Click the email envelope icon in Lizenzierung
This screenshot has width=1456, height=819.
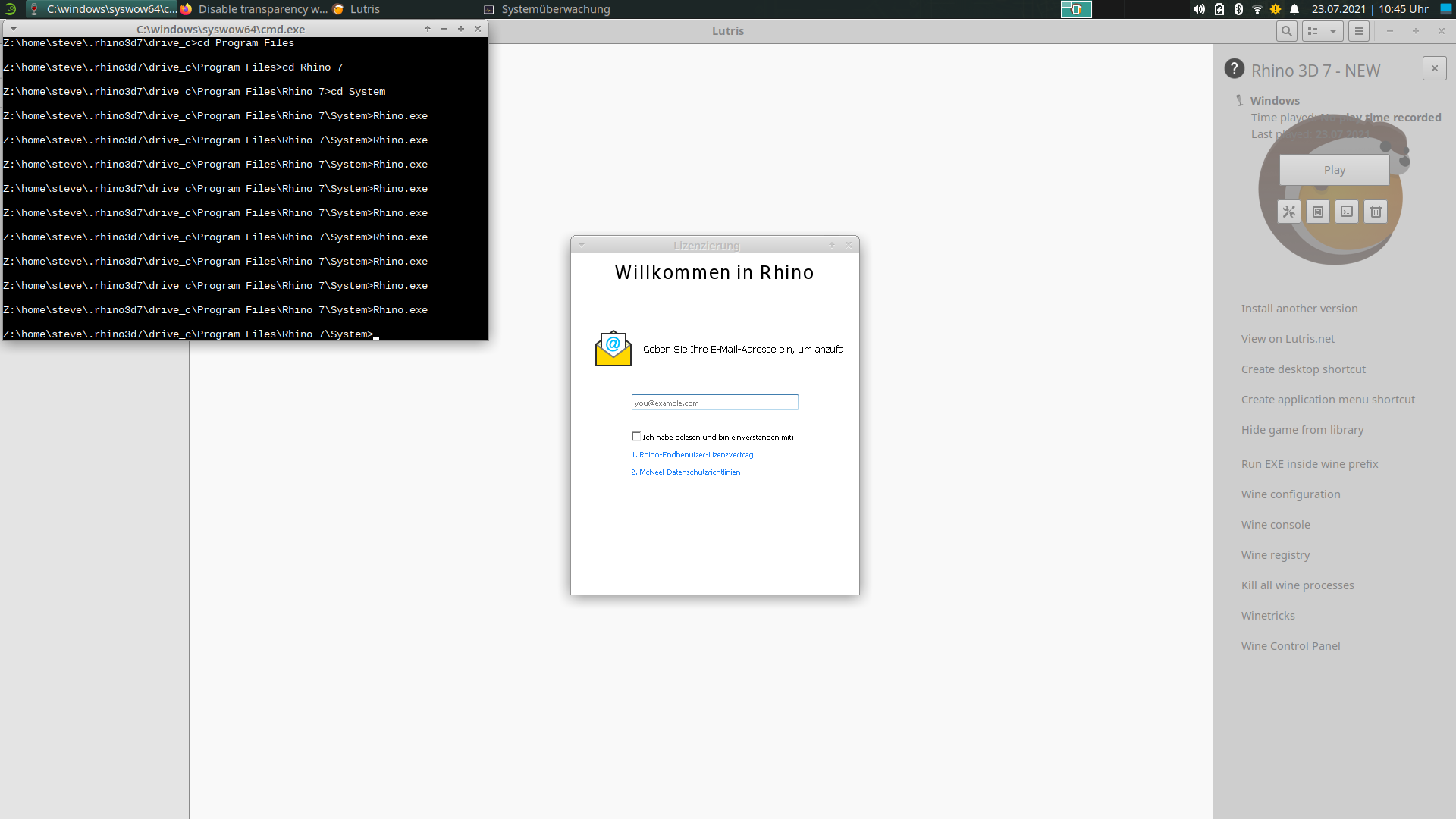click(x=613, y=348)
